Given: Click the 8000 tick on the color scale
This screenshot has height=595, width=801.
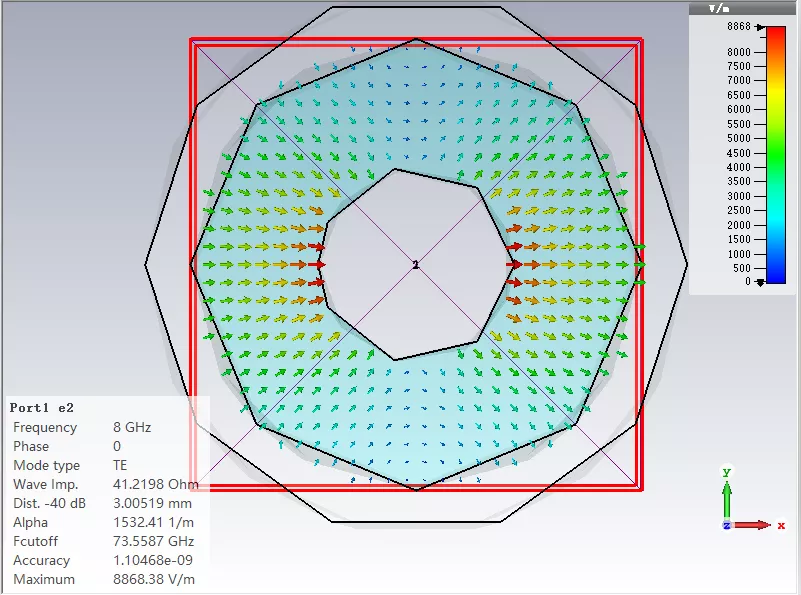Looking at the screenshot, I should [x=739, y=52].
